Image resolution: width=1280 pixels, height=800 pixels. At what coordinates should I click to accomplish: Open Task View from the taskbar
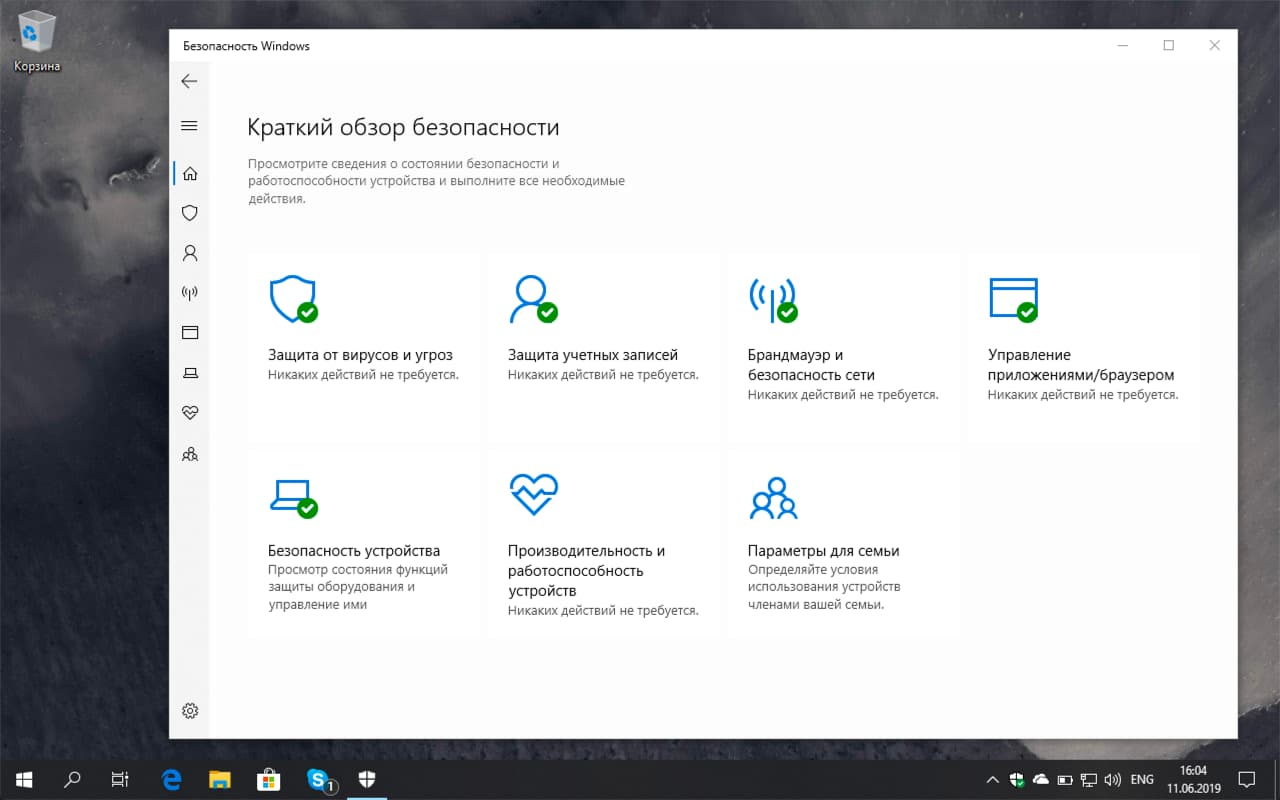[x=120, y=779]
